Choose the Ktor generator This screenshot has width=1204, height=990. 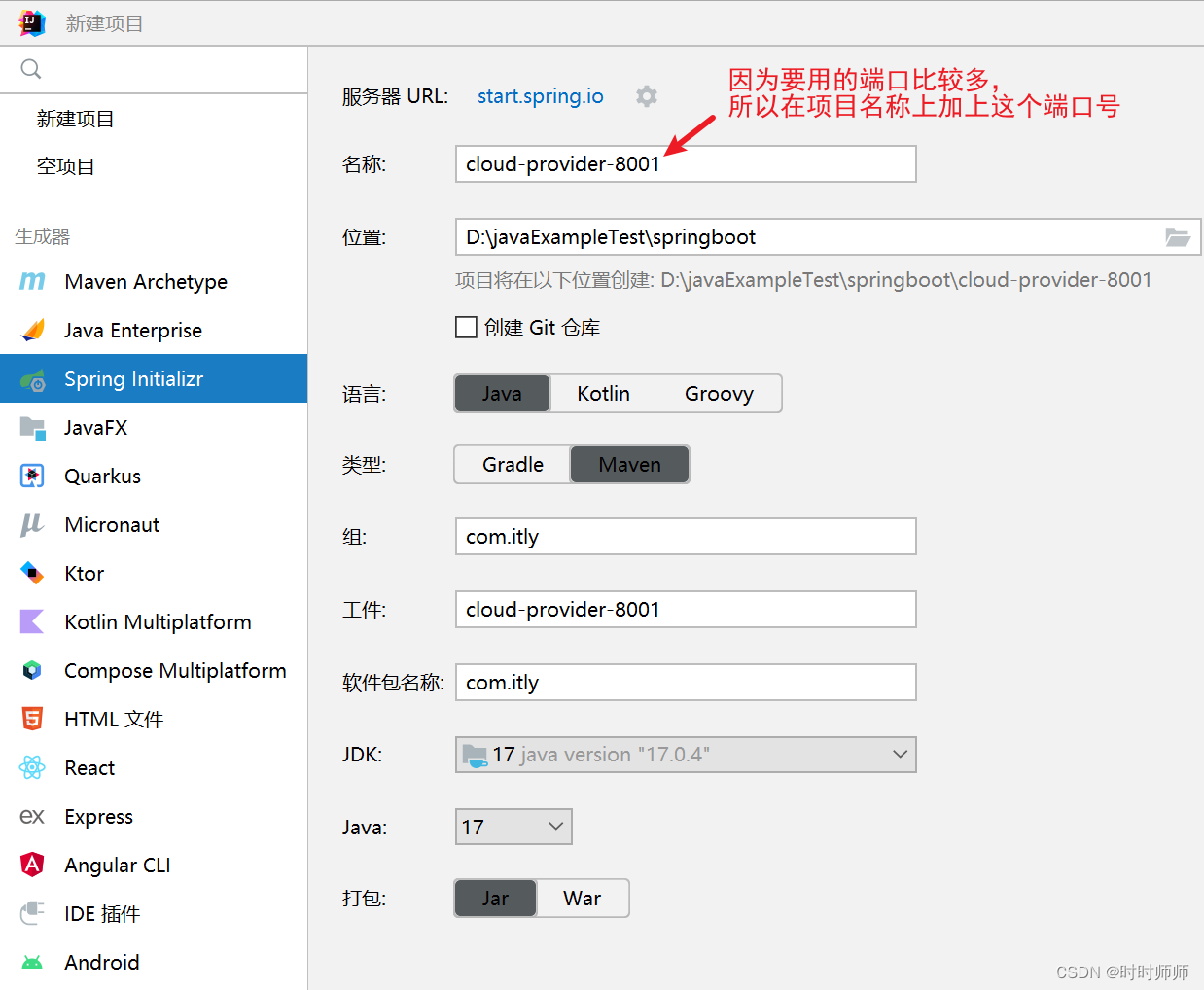point(154,573)
